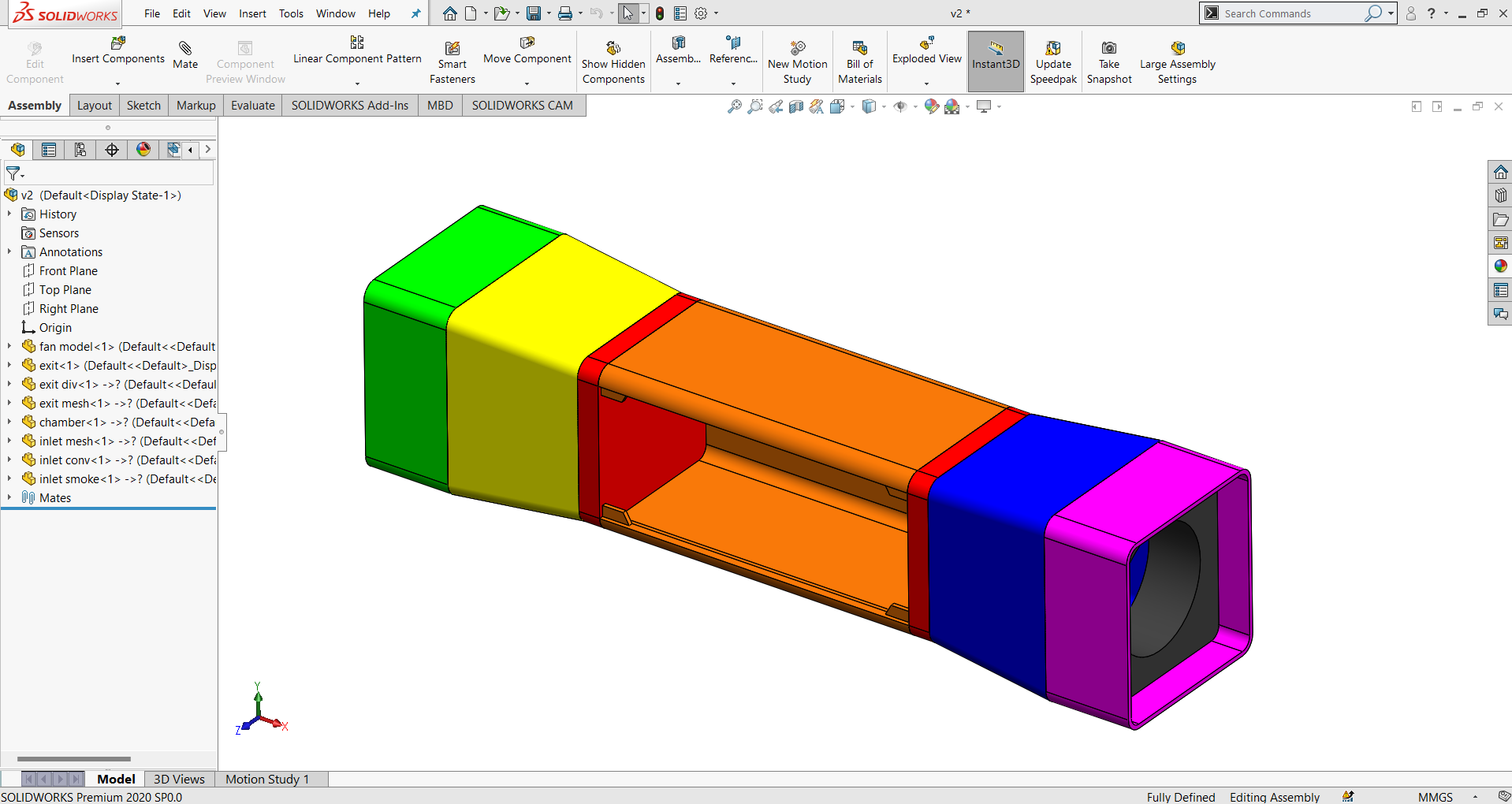The height and width of the screenshot is (804, 1512).
Task: Expand the Mates folder
Action: coord(9,497)
